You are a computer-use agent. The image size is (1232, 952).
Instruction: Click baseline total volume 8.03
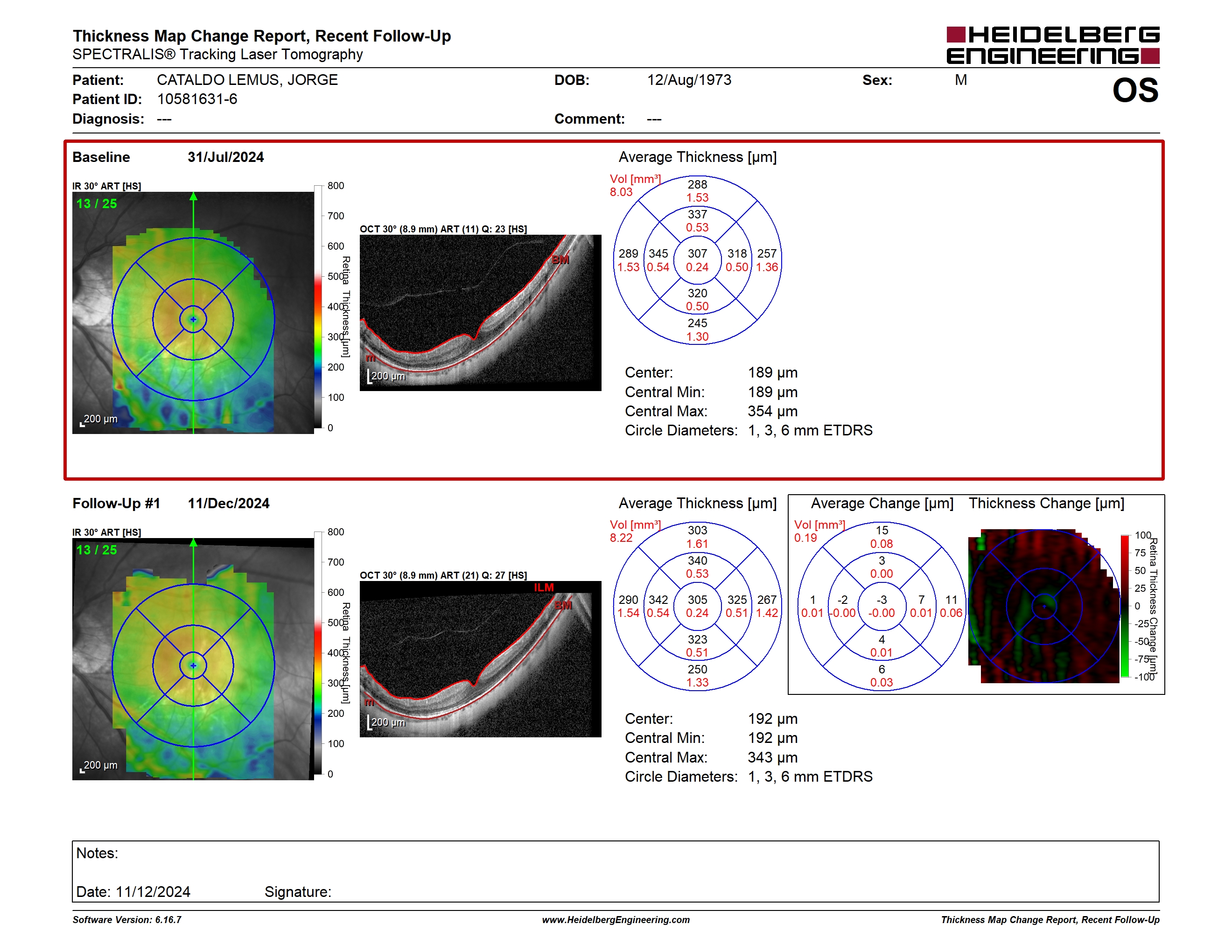[x=621, y=192]
